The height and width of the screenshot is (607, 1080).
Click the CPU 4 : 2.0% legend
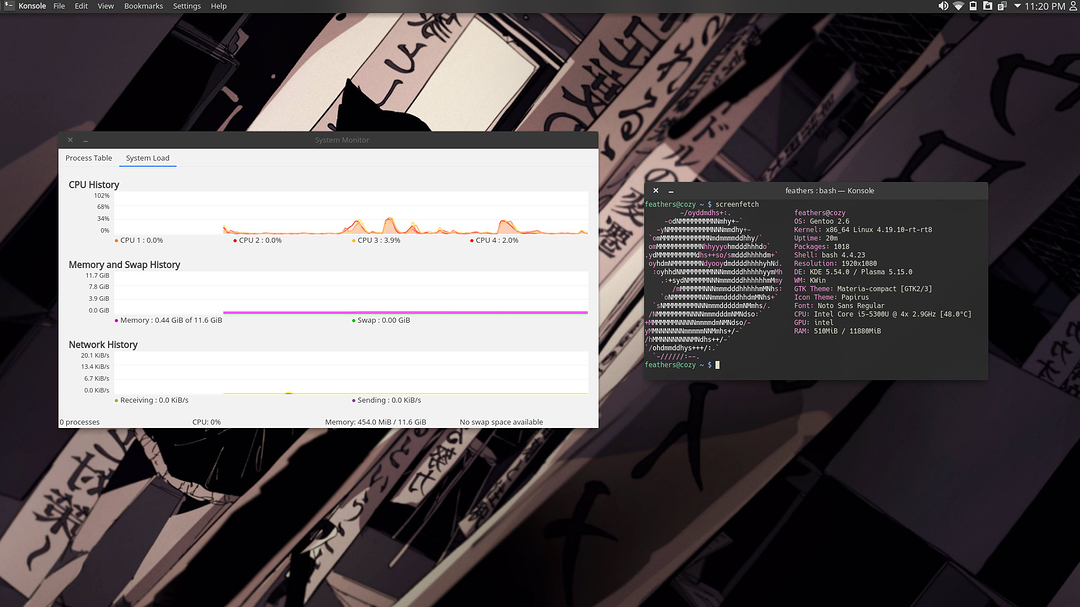coord(495,240)
